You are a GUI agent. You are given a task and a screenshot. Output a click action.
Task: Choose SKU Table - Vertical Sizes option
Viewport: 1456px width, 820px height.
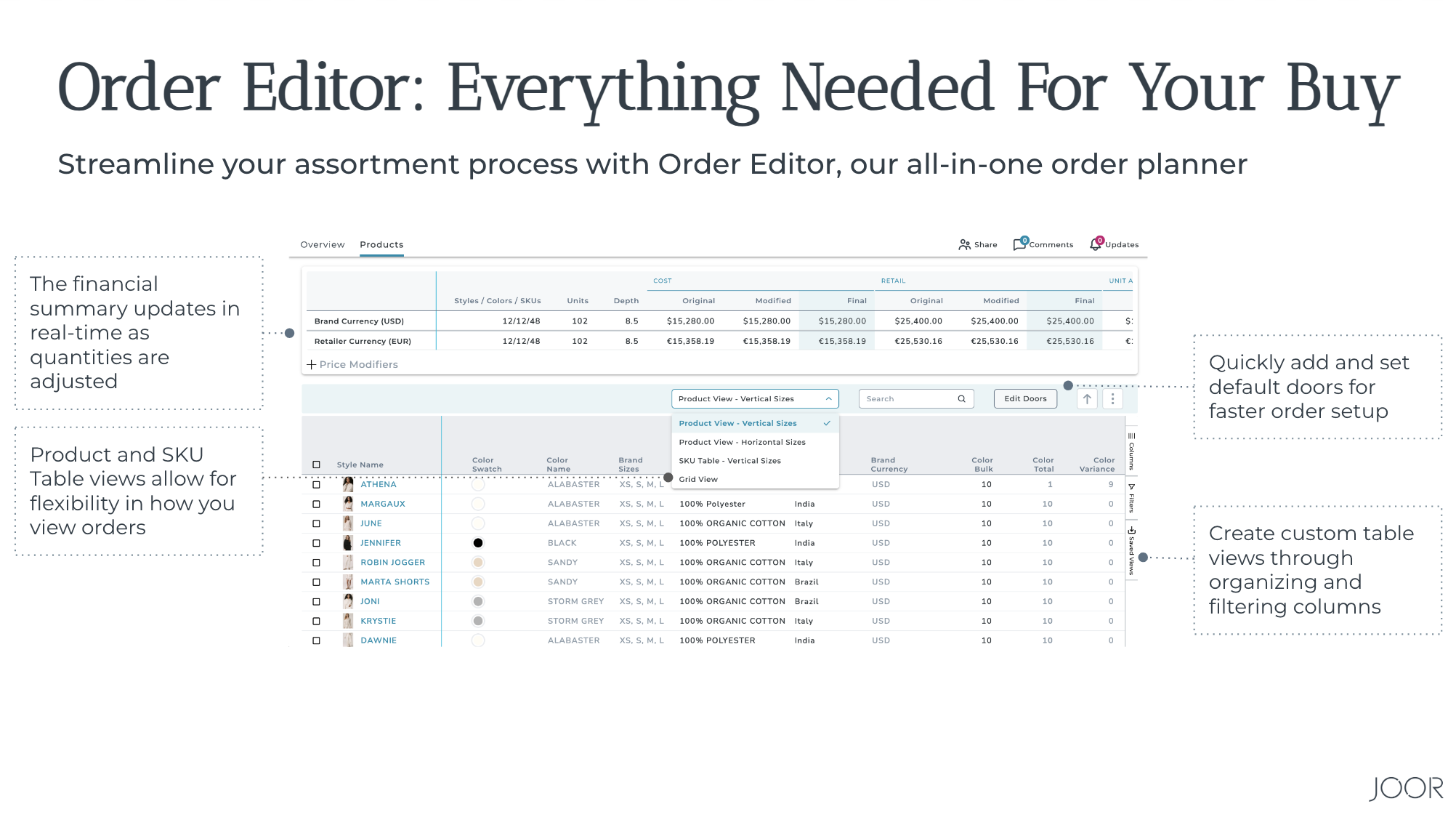729,461
